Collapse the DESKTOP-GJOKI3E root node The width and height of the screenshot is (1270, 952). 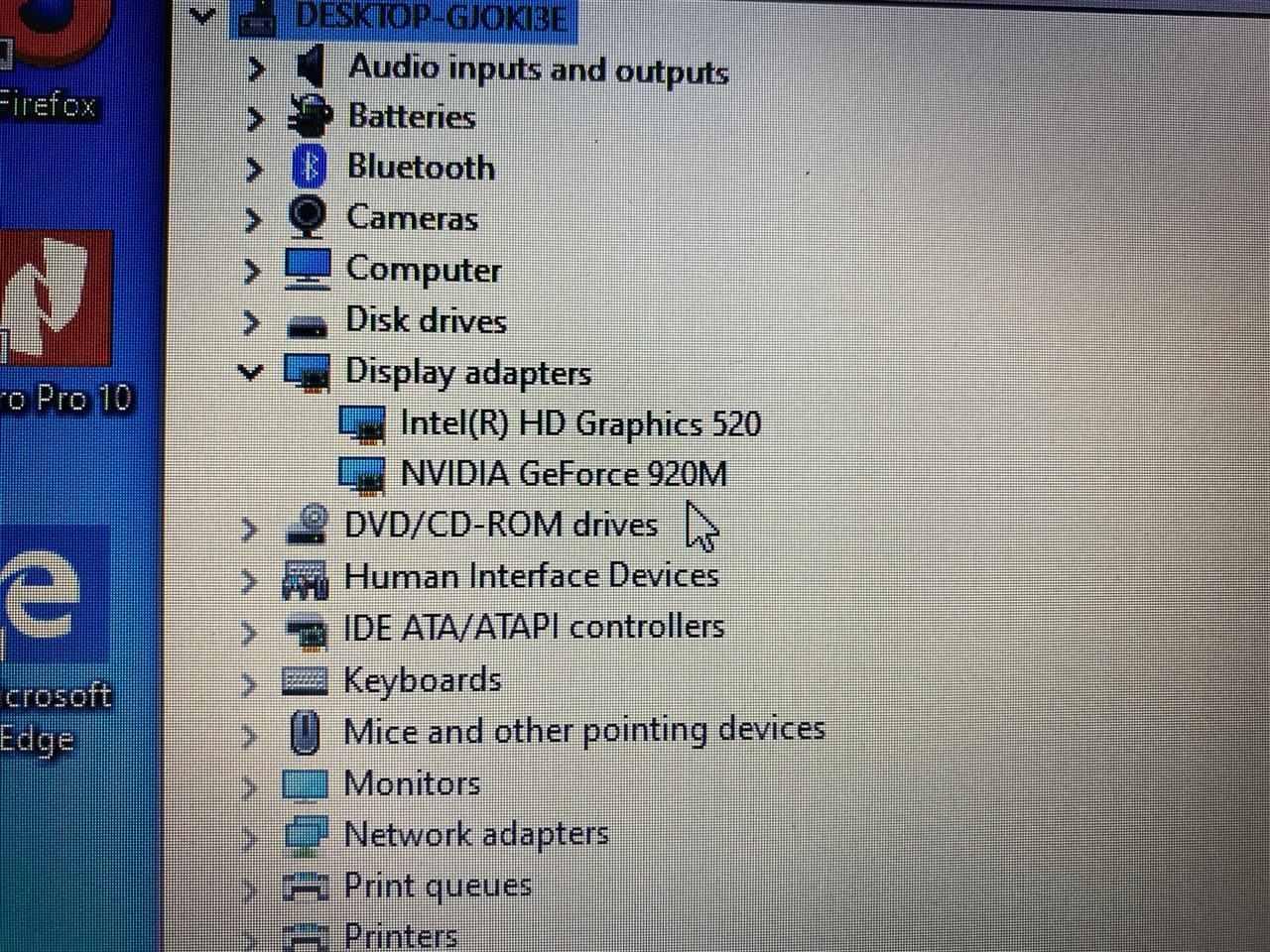(x=201, y=15)
